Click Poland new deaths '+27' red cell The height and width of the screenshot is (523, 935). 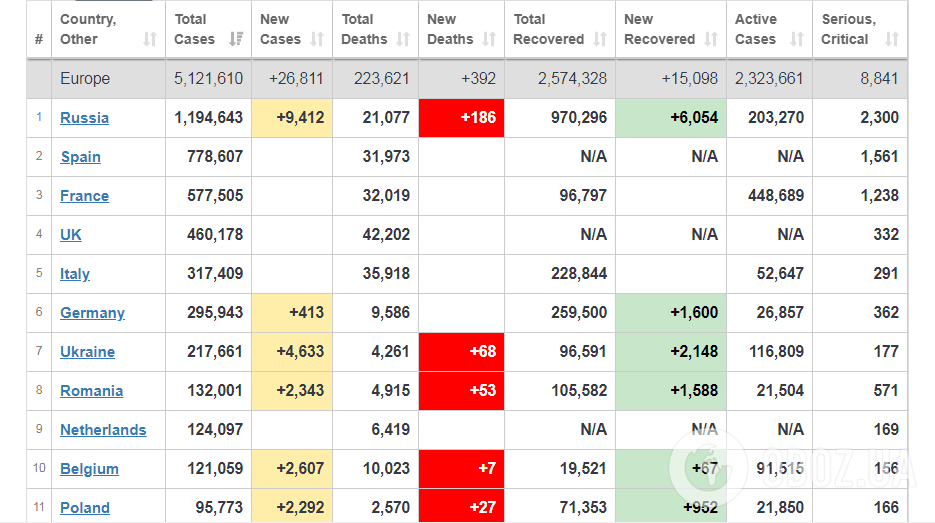462,506
